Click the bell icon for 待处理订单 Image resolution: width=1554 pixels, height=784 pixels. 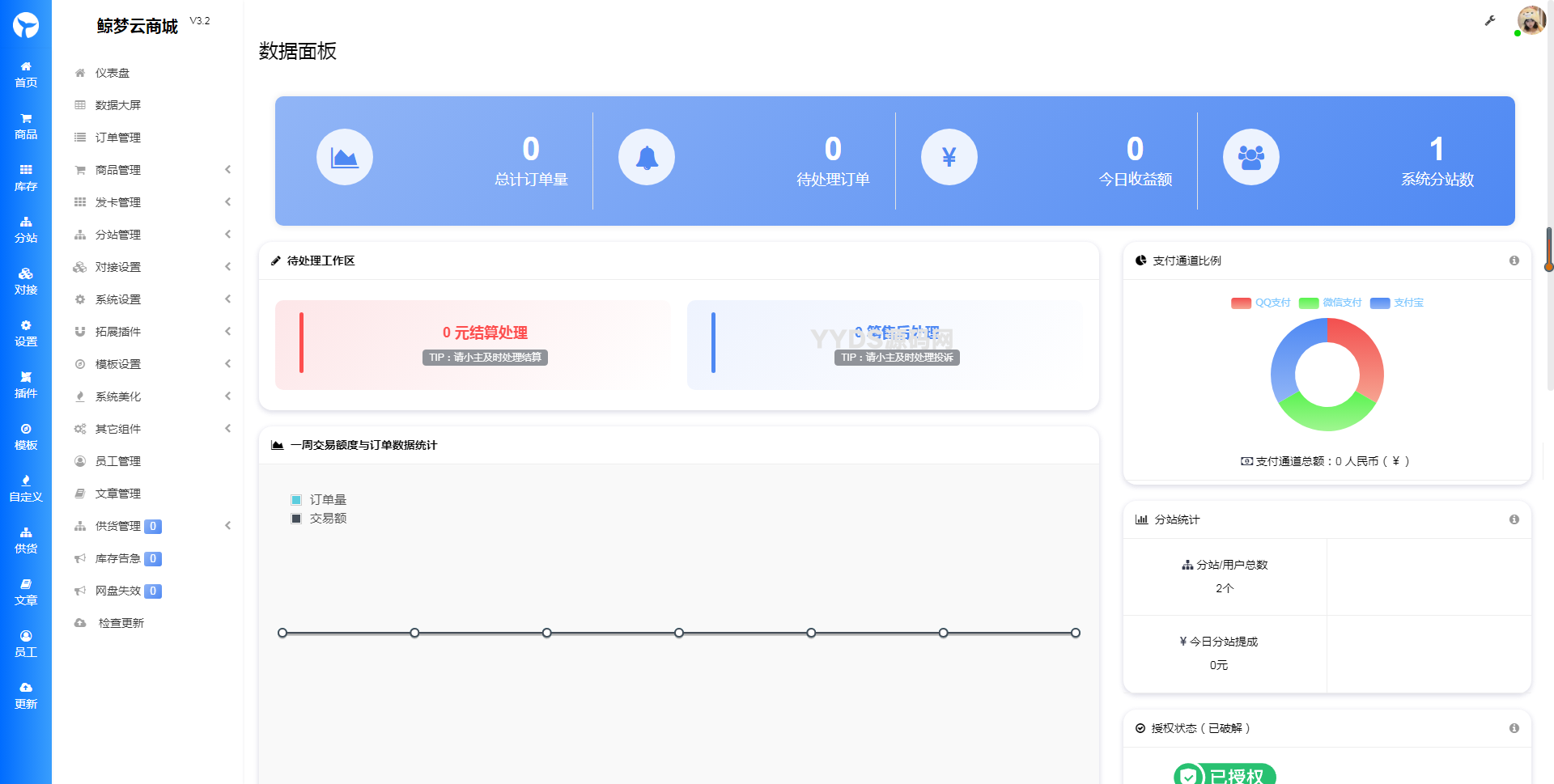(646, 157)
